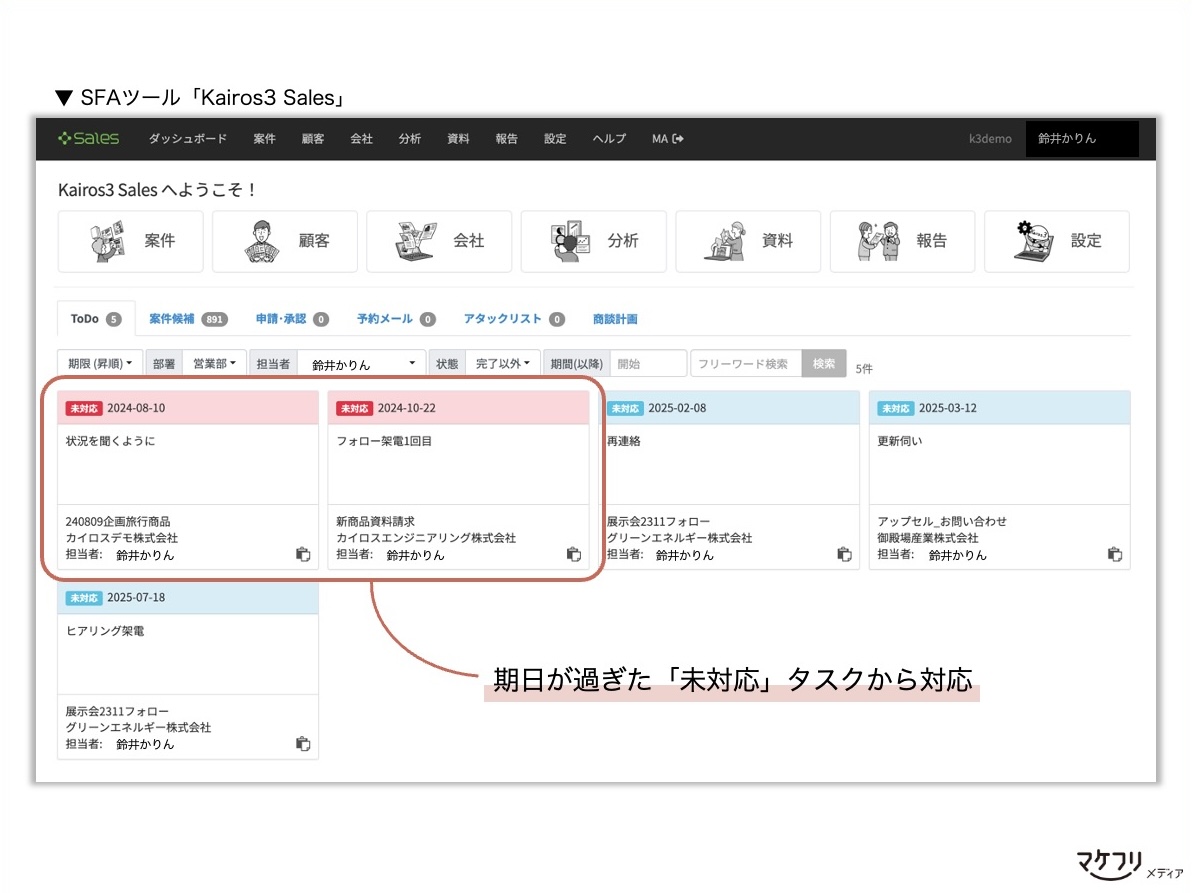Click the フリーワード検索 input field
Screen dimensions: 1192x893
(747, 363)
